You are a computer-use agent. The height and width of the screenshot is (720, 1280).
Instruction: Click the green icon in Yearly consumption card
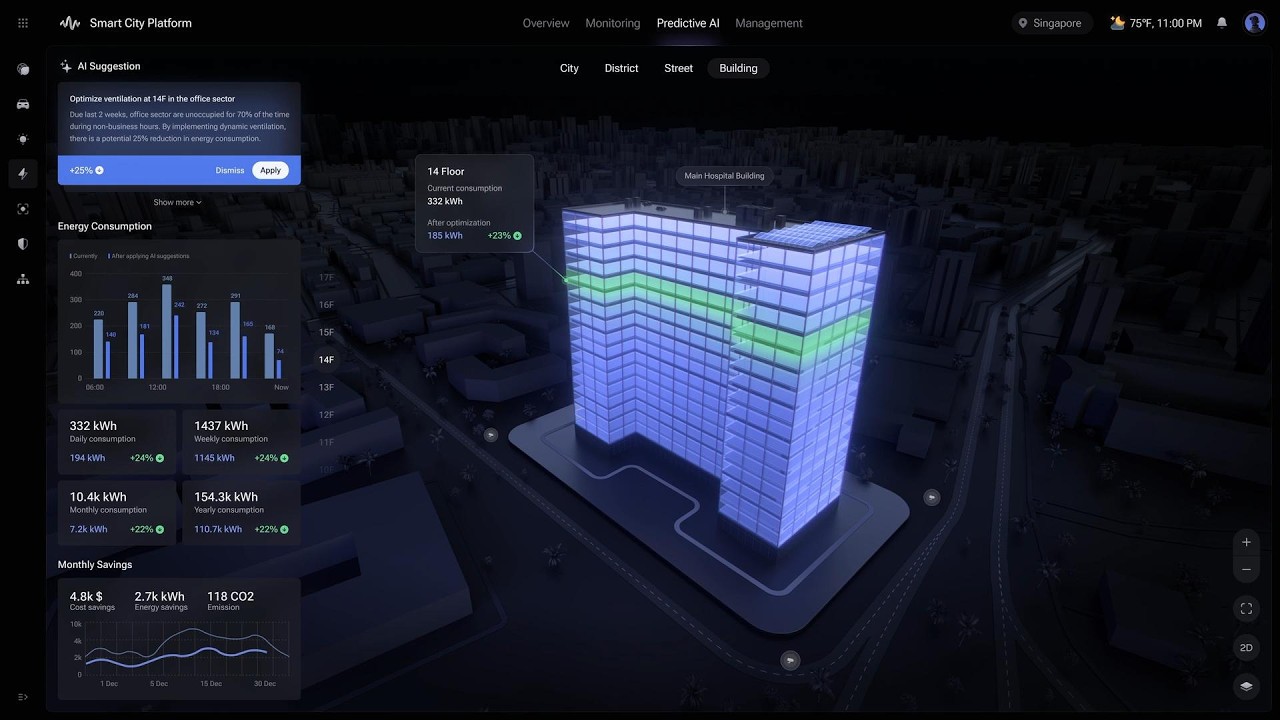point(284,529)
